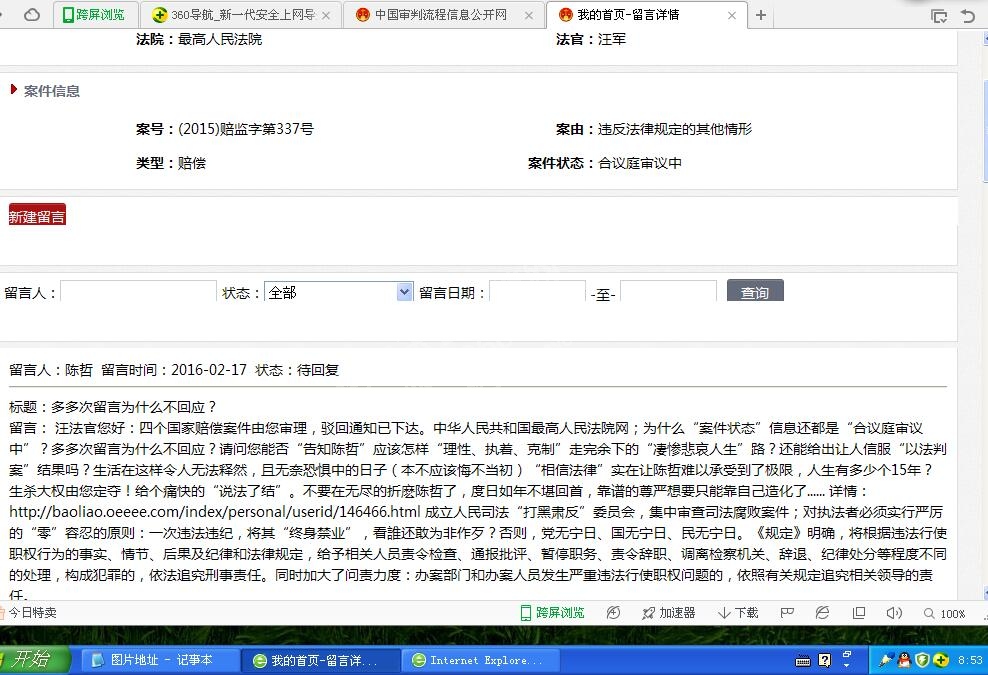988x675 pixels.
Task: Click the flag icon in status bar
Action: (x=787, y=613)
